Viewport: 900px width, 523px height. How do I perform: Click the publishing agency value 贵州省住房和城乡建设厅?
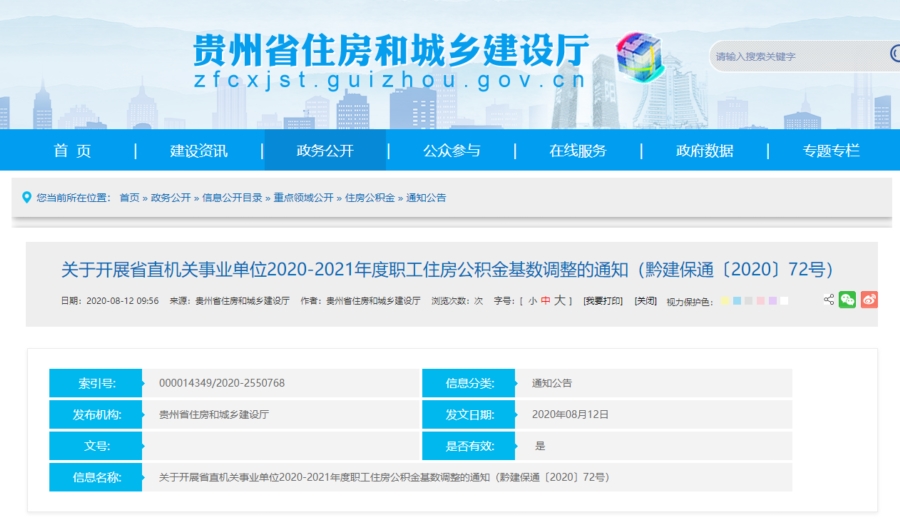pos(214,414)
